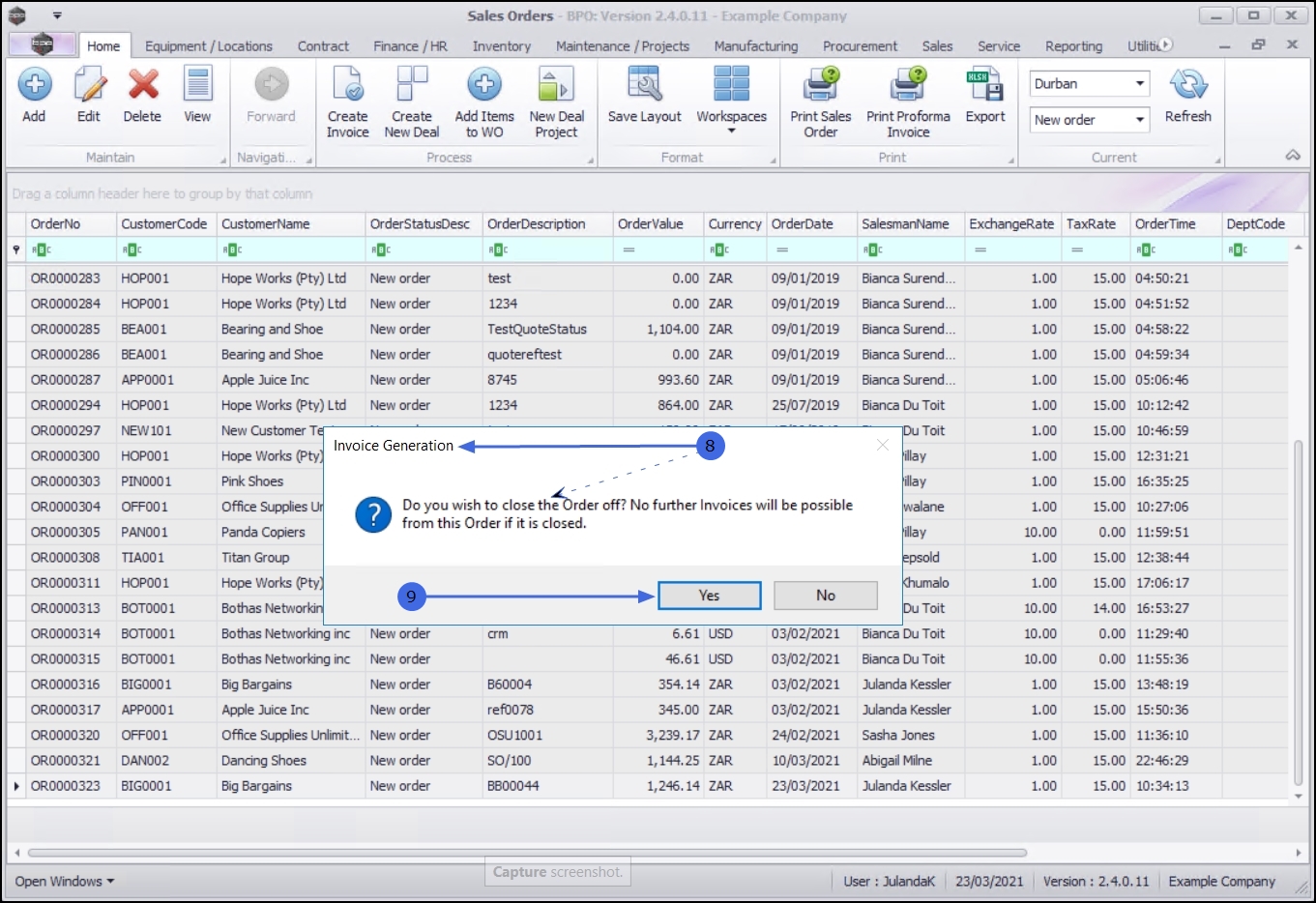This screenshot has height=903, width=1316.
Task: Sort by the OrderValue column header
Action: (x=658, y=224)
